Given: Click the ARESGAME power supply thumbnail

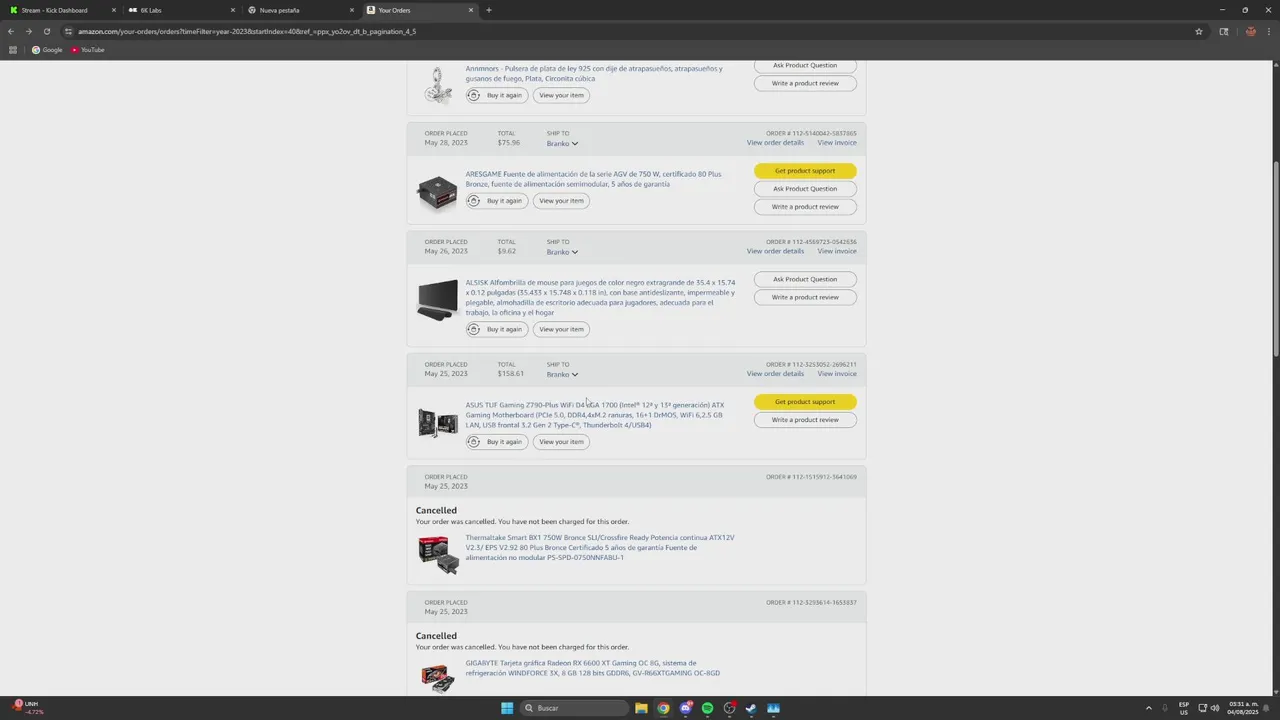Looking at the screenshot, I should point(437,192).
